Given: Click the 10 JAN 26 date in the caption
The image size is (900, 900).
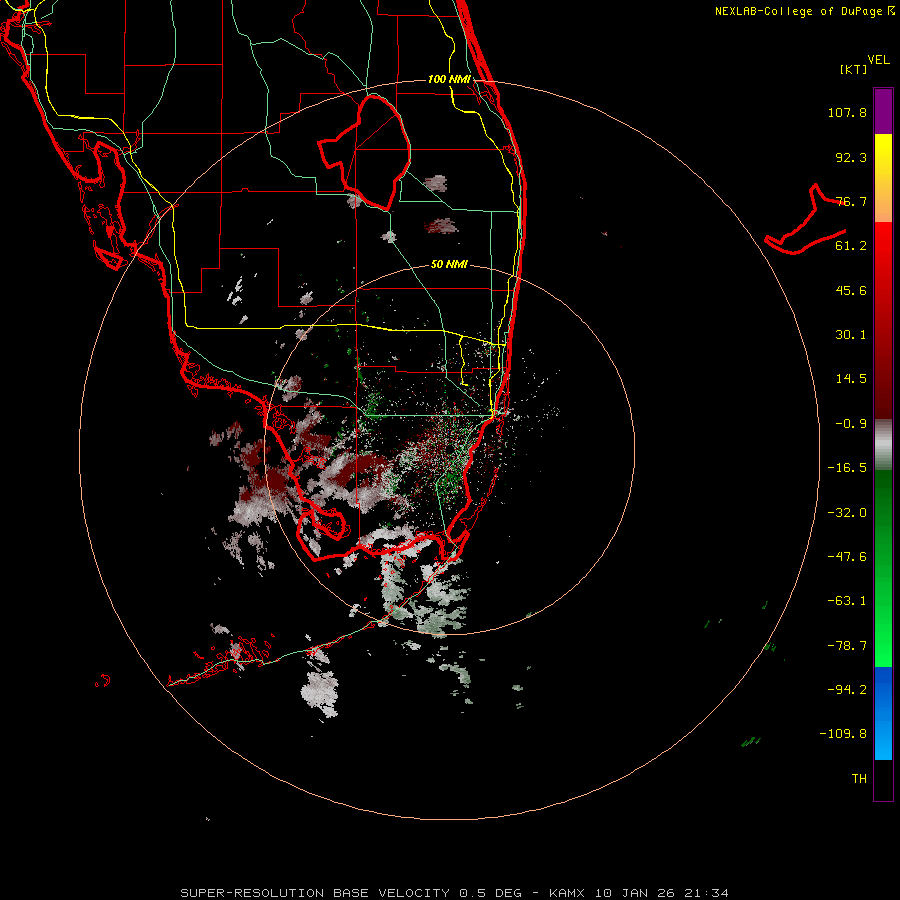Looking at the screenshot, I should point(637,893).
